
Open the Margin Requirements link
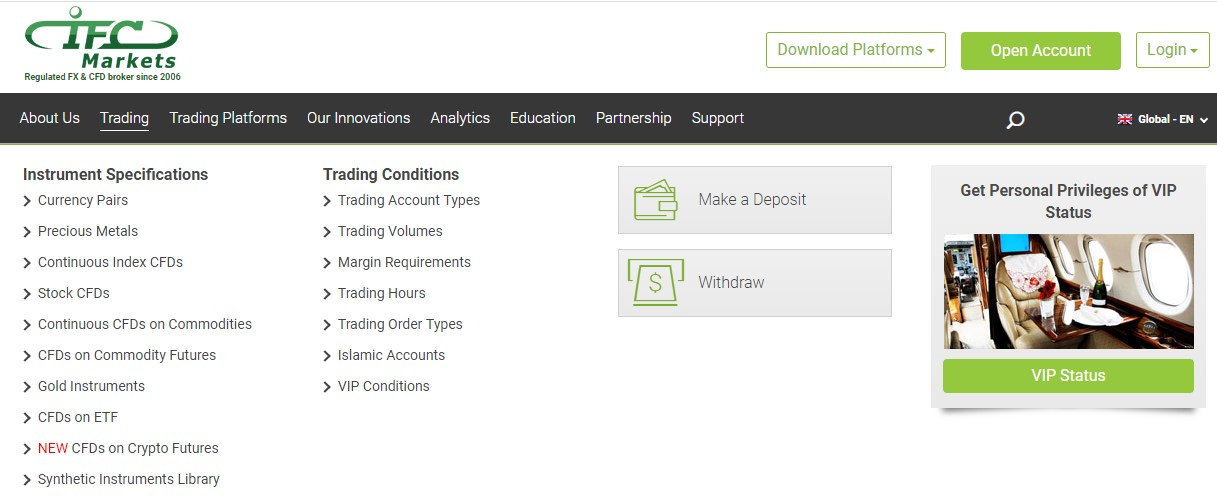pos(404,262)
